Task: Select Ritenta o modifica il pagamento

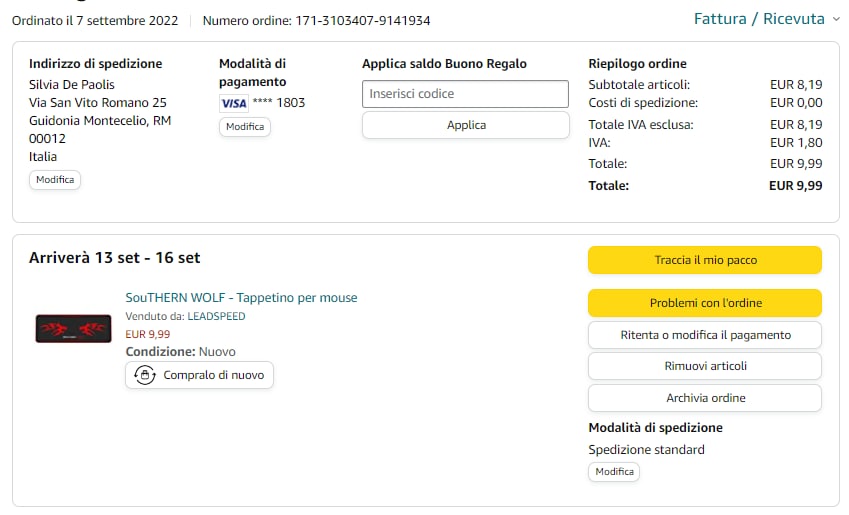Action: pos(704,335)
